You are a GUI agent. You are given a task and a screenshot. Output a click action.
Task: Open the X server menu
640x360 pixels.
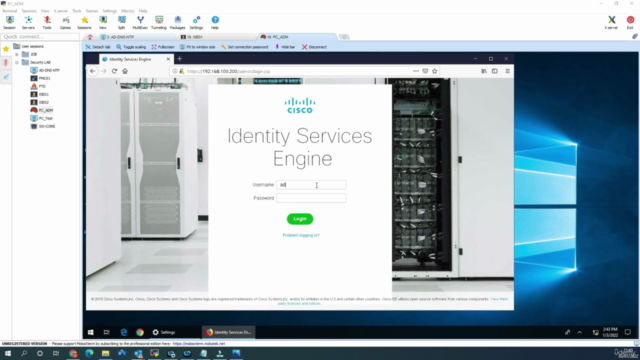pos(61,11)
